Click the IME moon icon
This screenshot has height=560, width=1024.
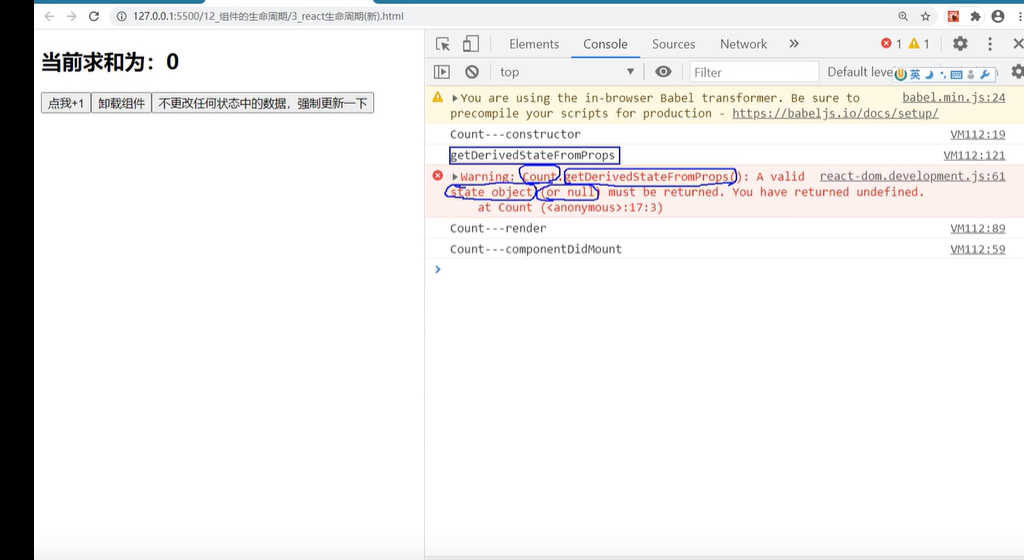pos(929,74)
